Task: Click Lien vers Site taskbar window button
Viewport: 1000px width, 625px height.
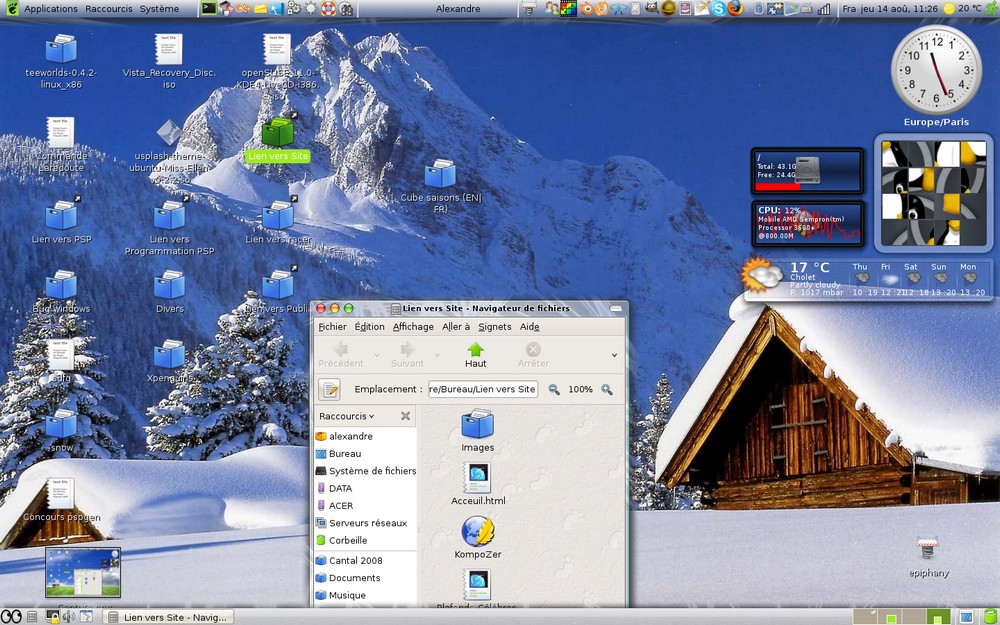Action: coord(168,617)
